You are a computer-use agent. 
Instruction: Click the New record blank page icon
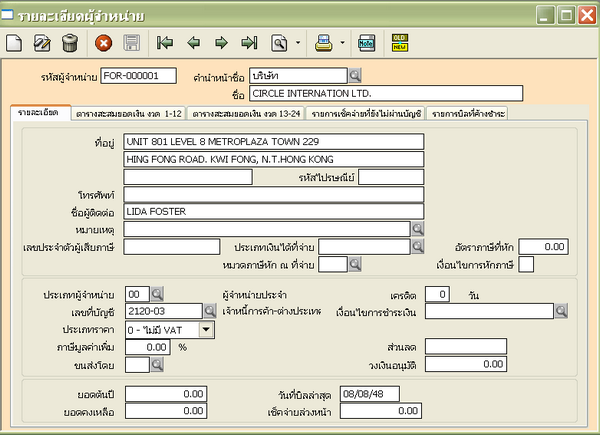click(x=14, y=42)
